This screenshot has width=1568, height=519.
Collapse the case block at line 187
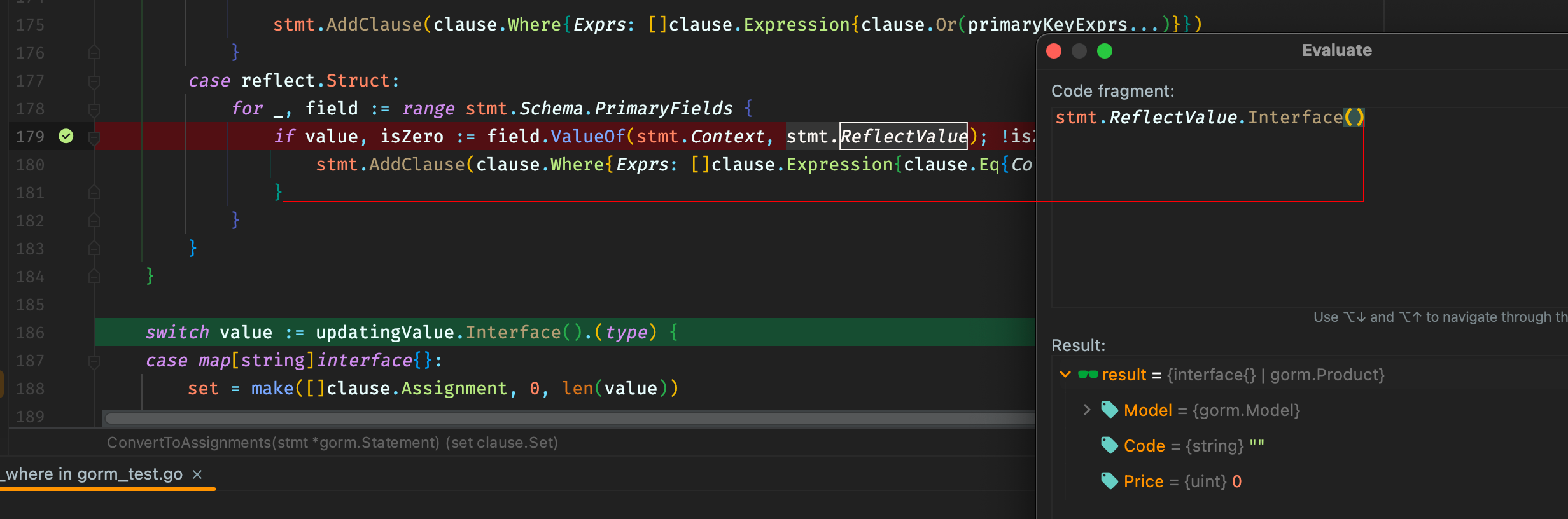click(x=94, y=361)
